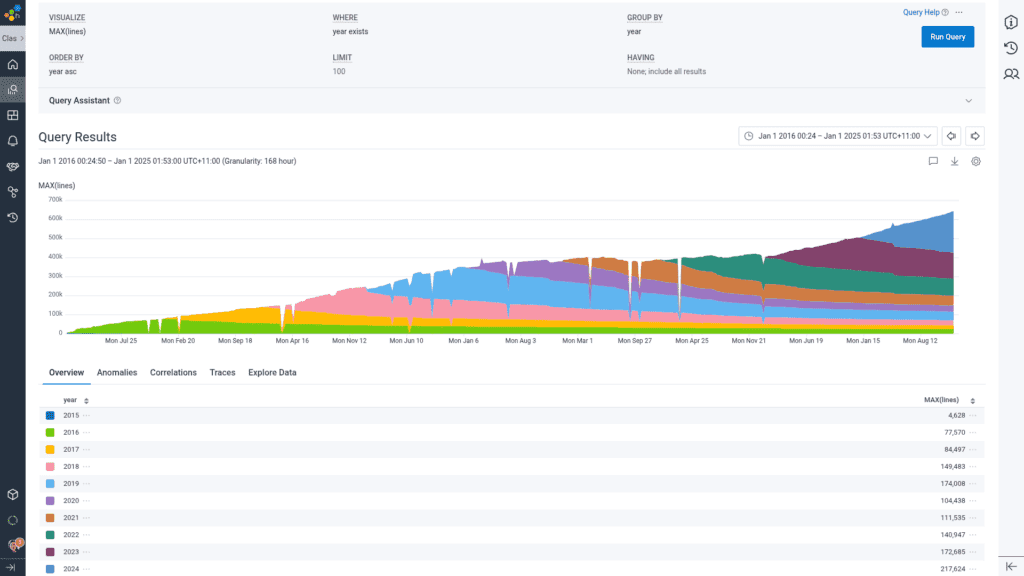Open the Query Help link
1024x576 pixels.
coord(921,12)
